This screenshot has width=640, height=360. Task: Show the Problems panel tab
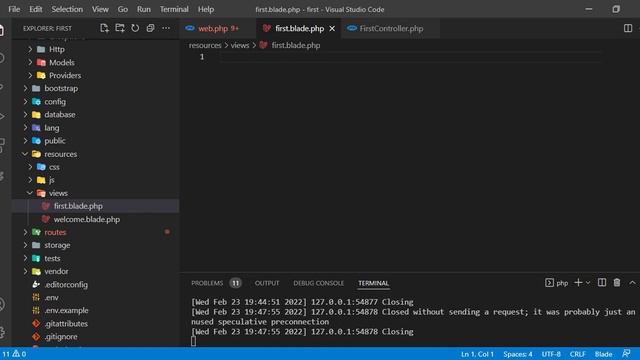click(207, 283)
